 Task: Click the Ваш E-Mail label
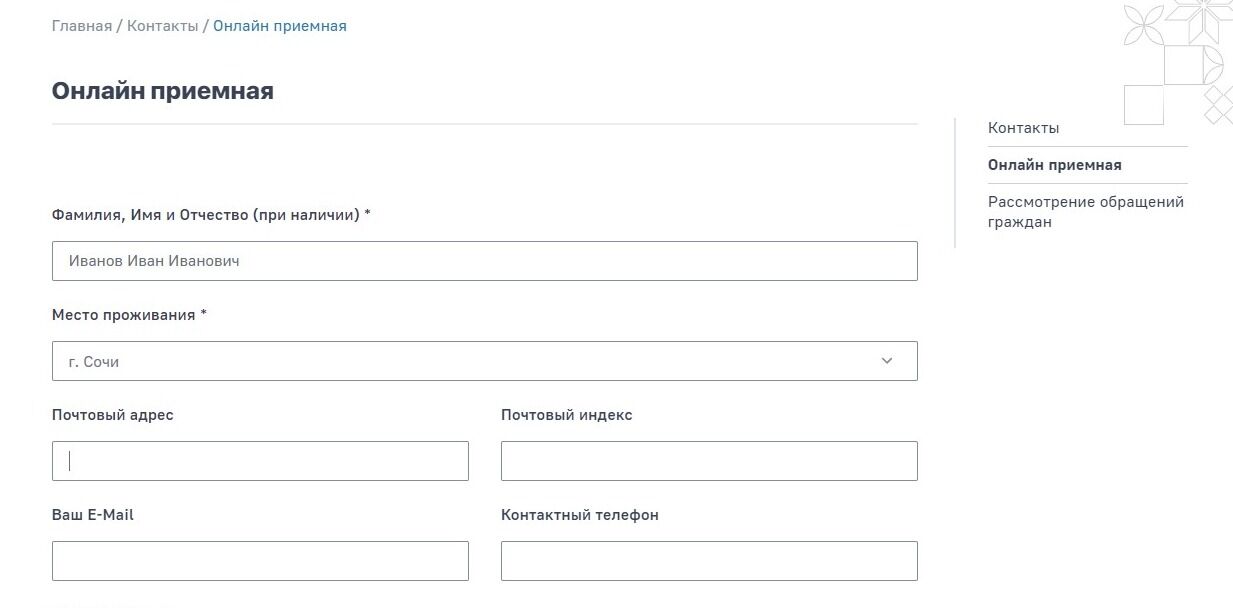pos(93,515)
